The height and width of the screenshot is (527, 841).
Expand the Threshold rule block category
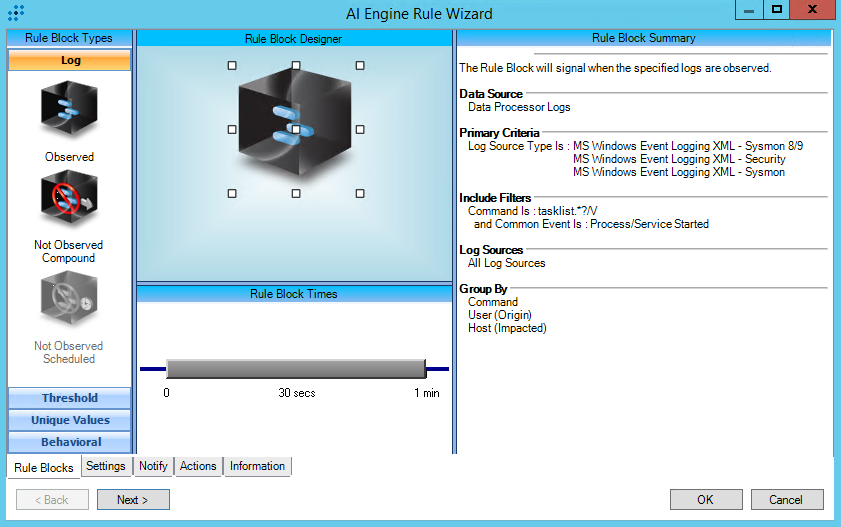tap(70, 398)
